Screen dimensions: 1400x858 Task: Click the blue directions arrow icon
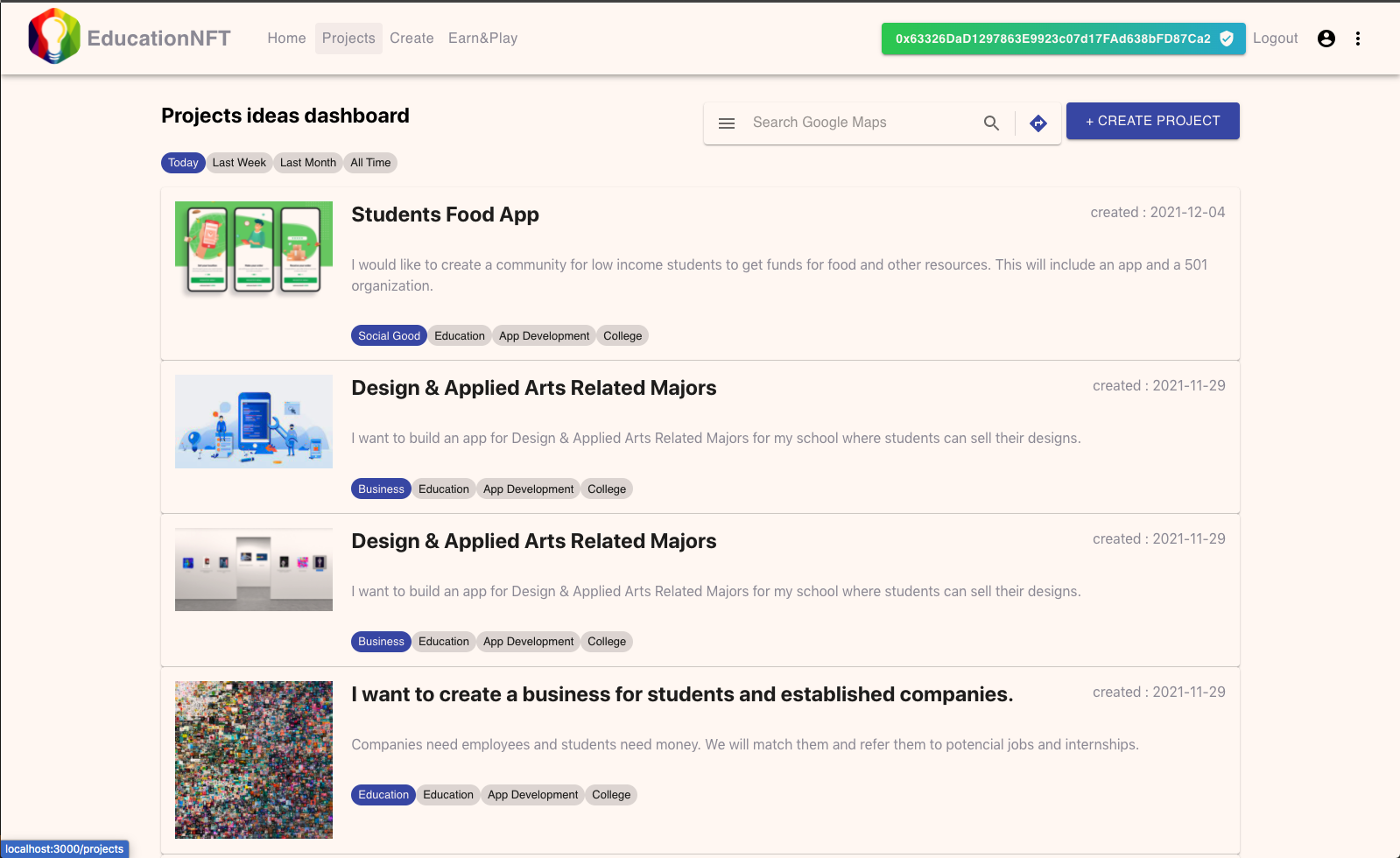click(1038, 123)
